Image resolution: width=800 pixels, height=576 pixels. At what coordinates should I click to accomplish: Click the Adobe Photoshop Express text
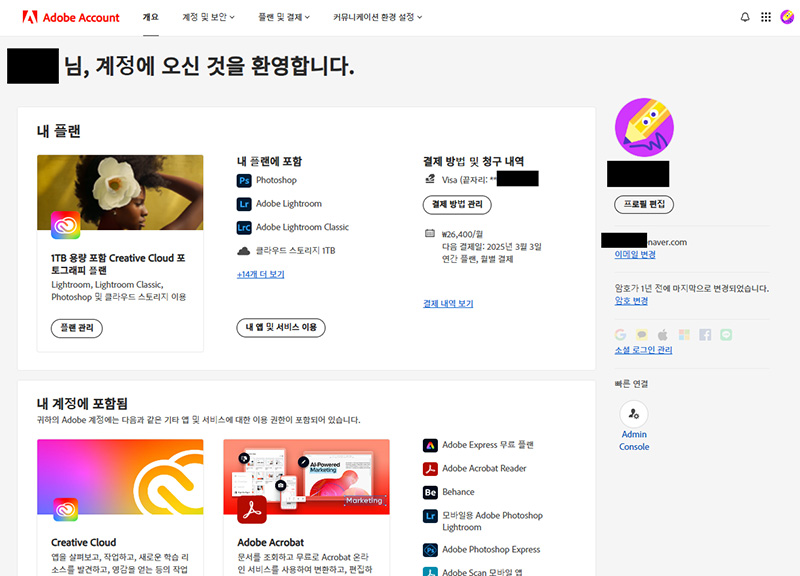pos(491,549)
